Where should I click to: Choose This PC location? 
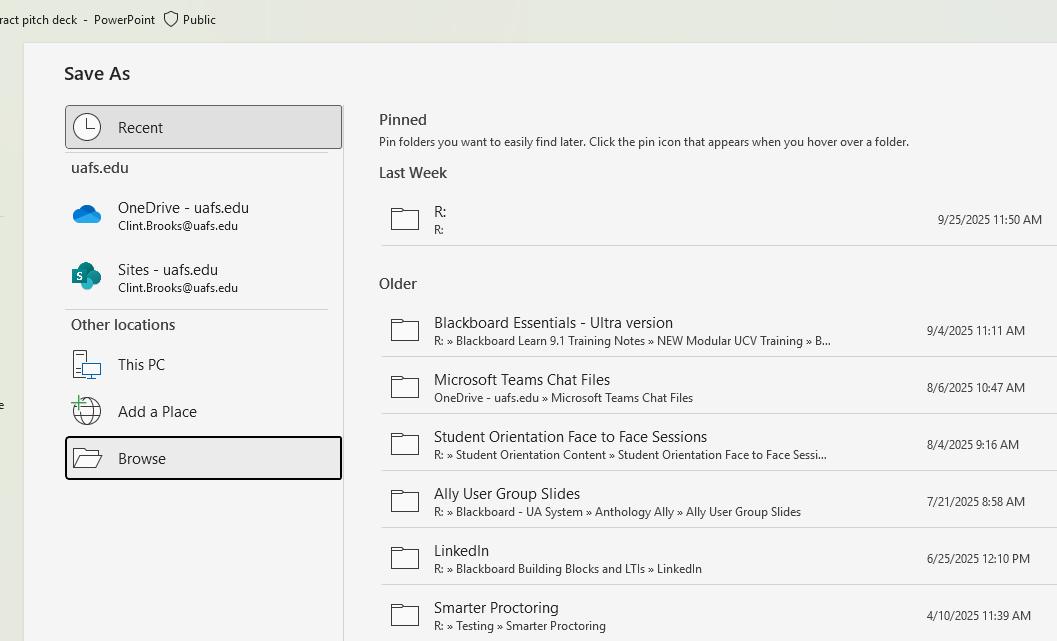[141, 364]
